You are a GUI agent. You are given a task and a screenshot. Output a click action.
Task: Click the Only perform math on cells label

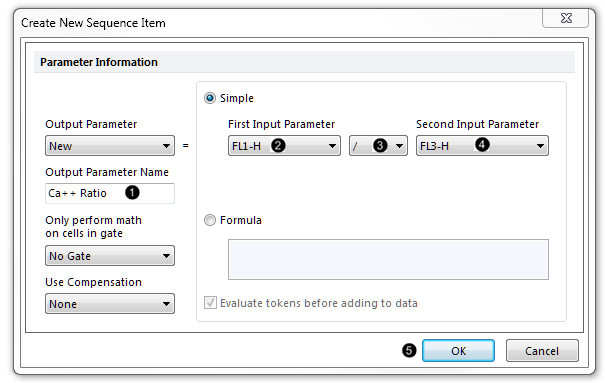tap(93, 227)
